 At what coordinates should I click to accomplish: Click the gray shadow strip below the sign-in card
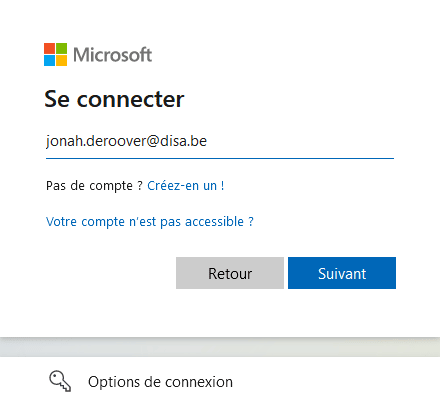point(220,347)
